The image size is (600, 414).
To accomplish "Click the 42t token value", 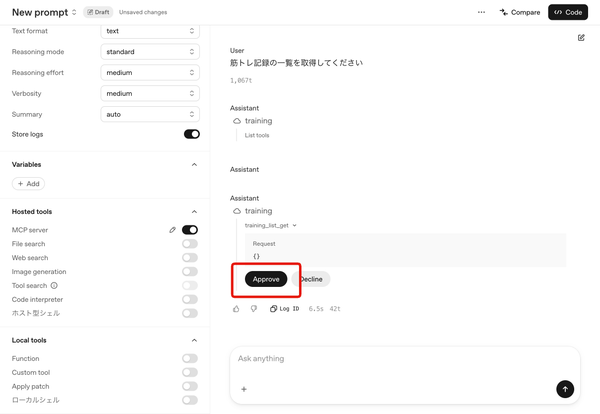I will point(335,309).
